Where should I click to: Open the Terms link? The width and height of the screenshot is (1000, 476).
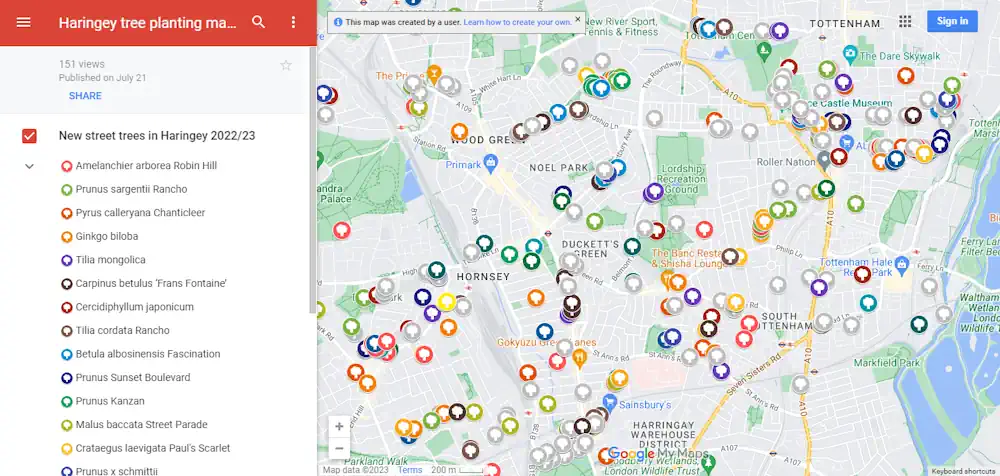(x=410, y=470)
